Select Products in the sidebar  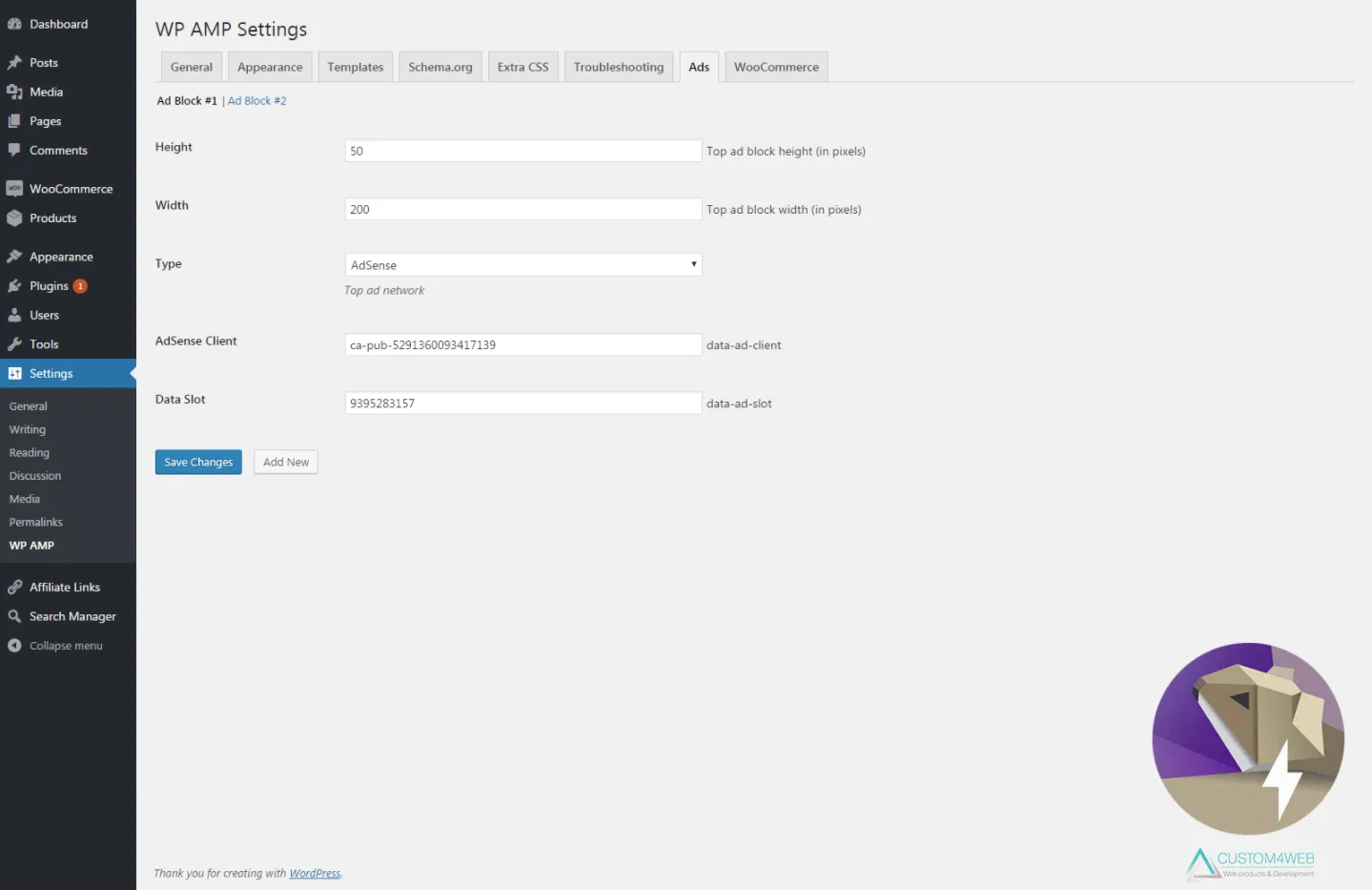tap(52, 217)
